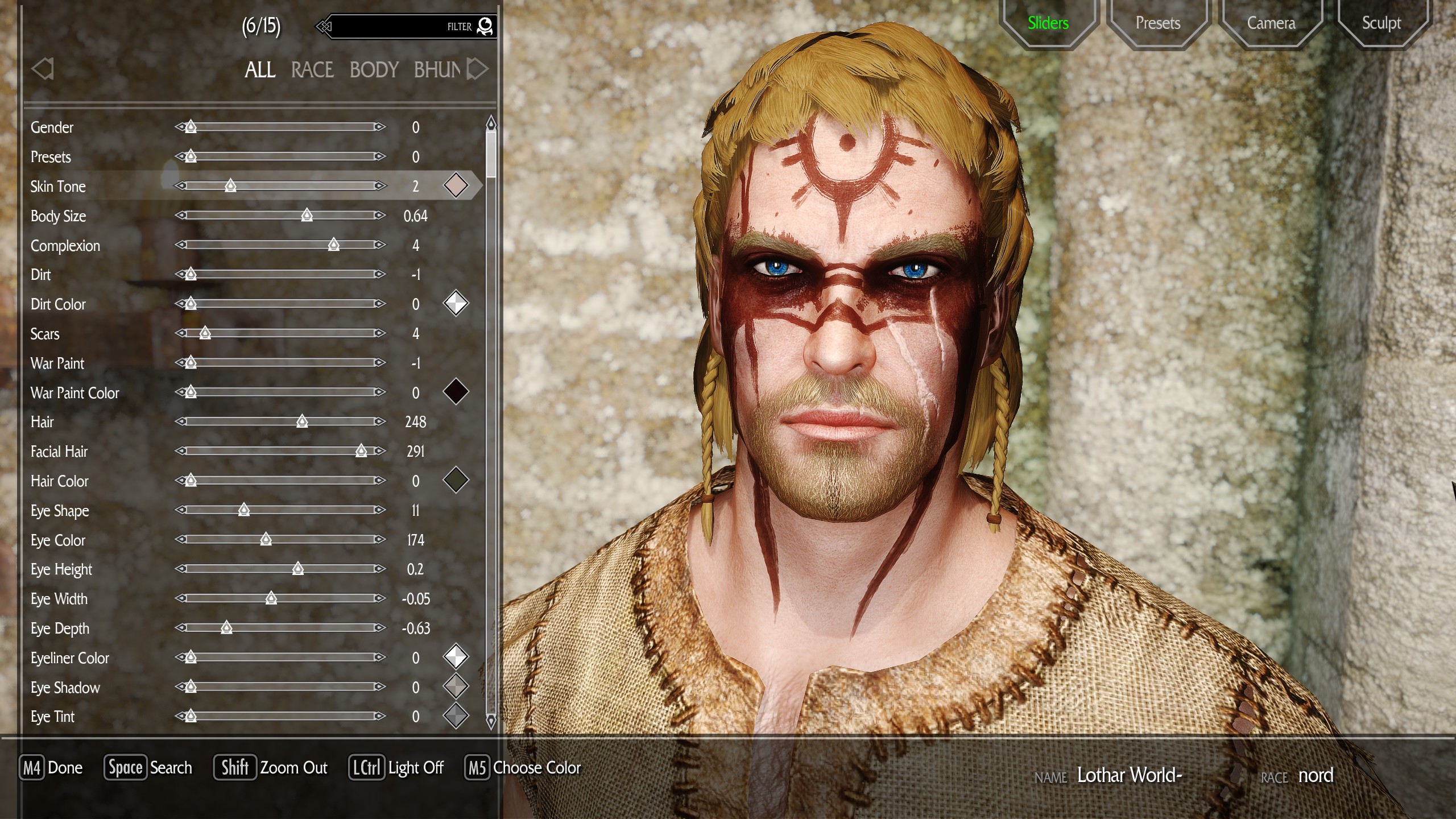
Task: Click the name field Lothar World-
Action: pyautogui.click(x=1130, y=775)
